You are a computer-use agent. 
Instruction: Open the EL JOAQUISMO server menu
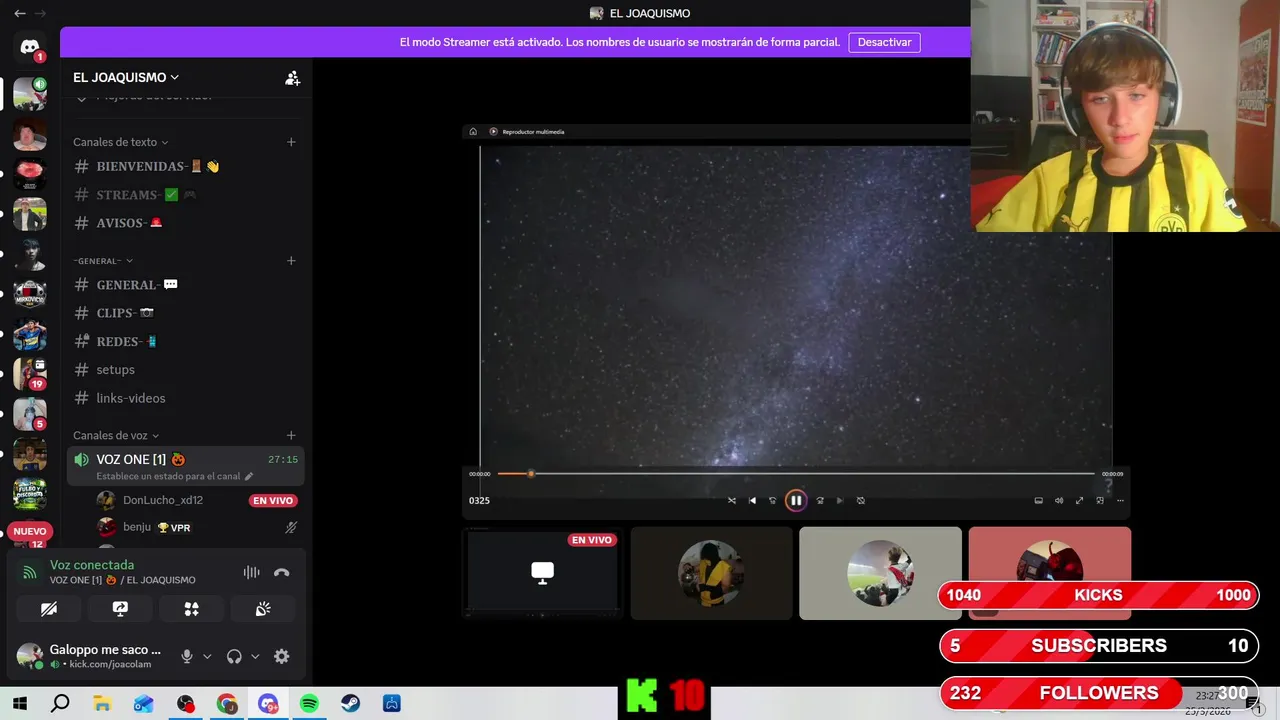coord(126,77)
